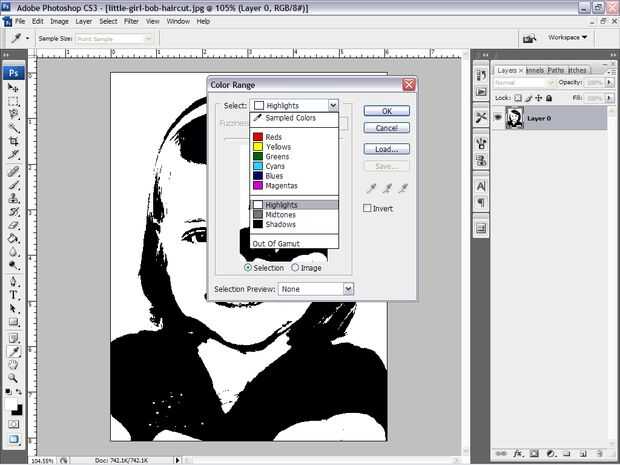Click the Save... button

click(386, 166)
